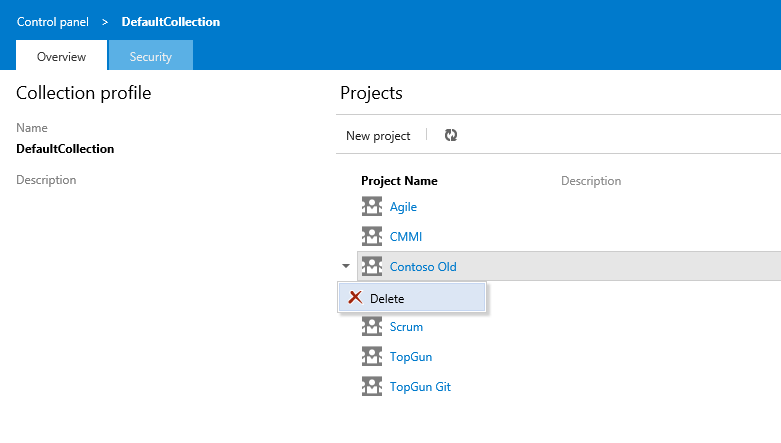
Task: Open the Agile project link
Action: (x=403, y=207)
